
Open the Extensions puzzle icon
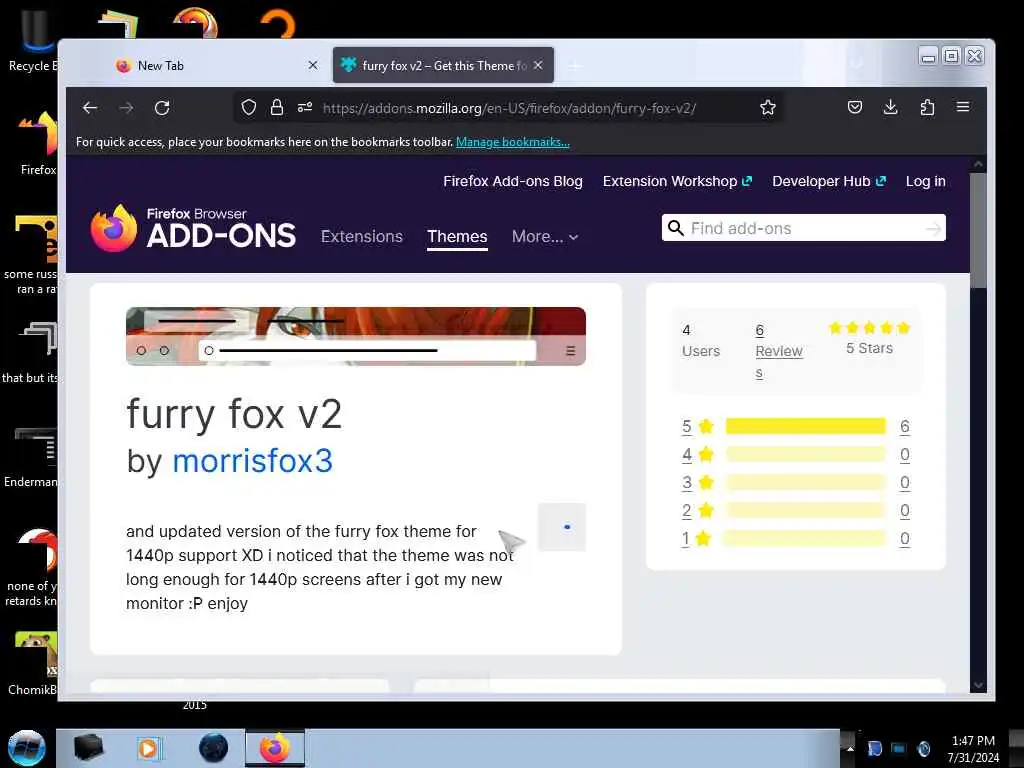927,107
